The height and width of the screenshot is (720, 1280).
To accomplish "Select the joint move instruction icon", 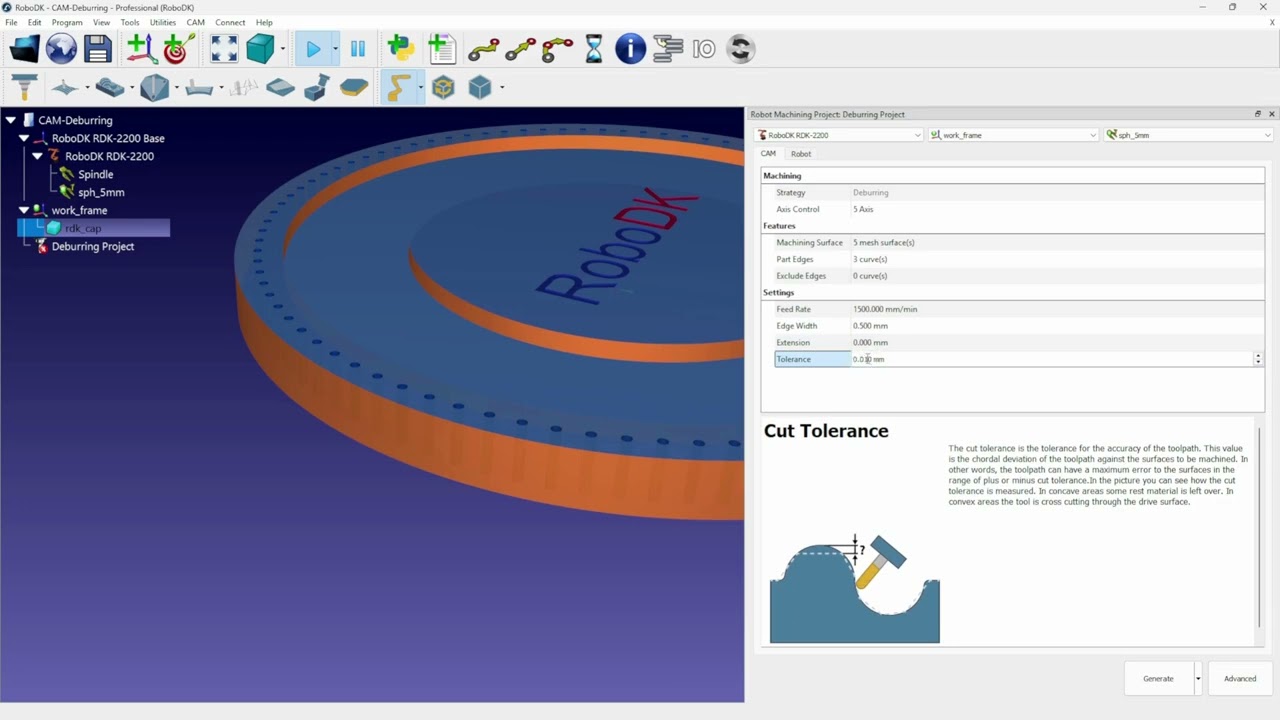I will point(484,48).
